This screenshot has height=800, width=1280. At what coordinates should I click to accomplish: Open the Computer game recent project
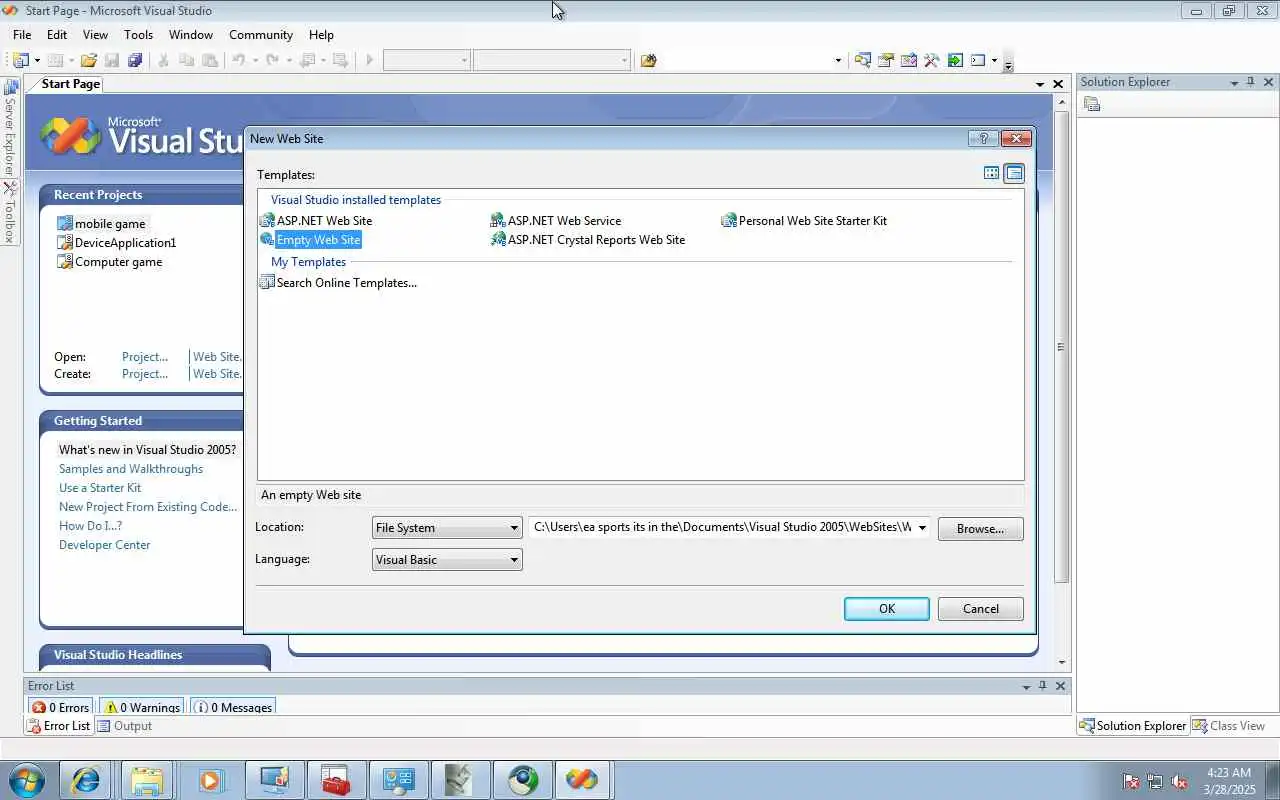pyautogui.click(x=109, y=262)
